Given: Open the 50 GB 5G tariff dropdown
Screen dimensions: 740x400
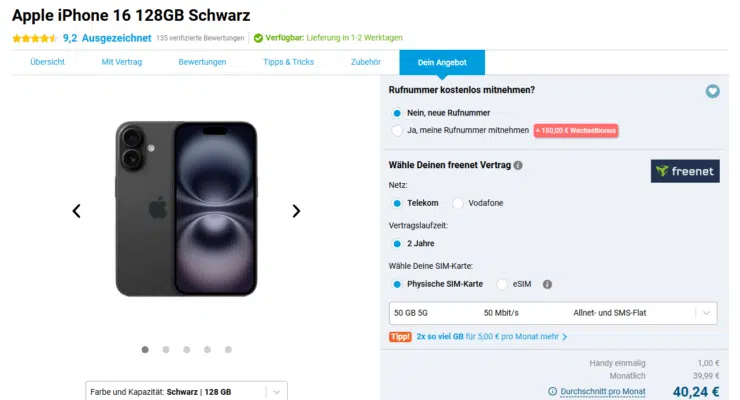Looking at the screenshot, I should [x=553, y=313].
